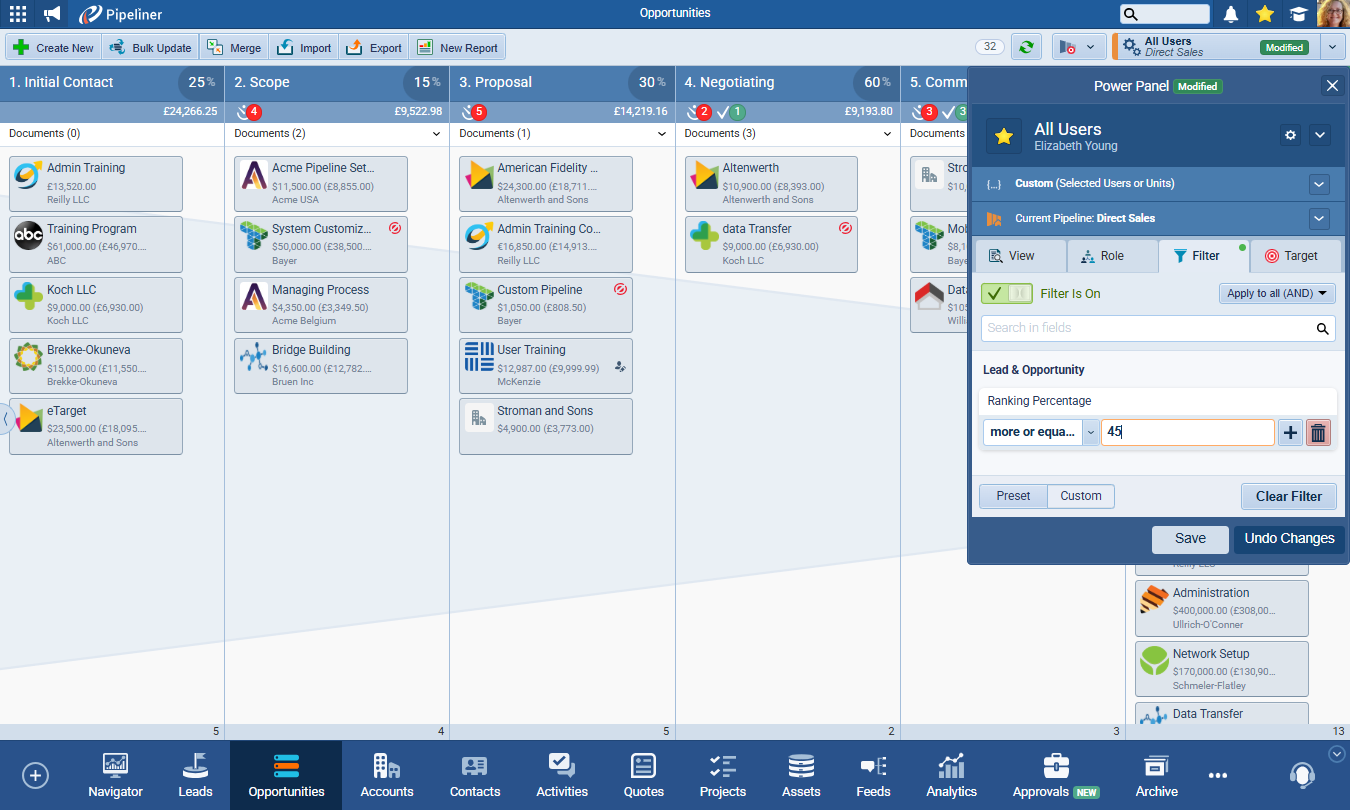Open Projects in bottom menu
Viewport: 1350px width, 810px height.
point(723,775)
